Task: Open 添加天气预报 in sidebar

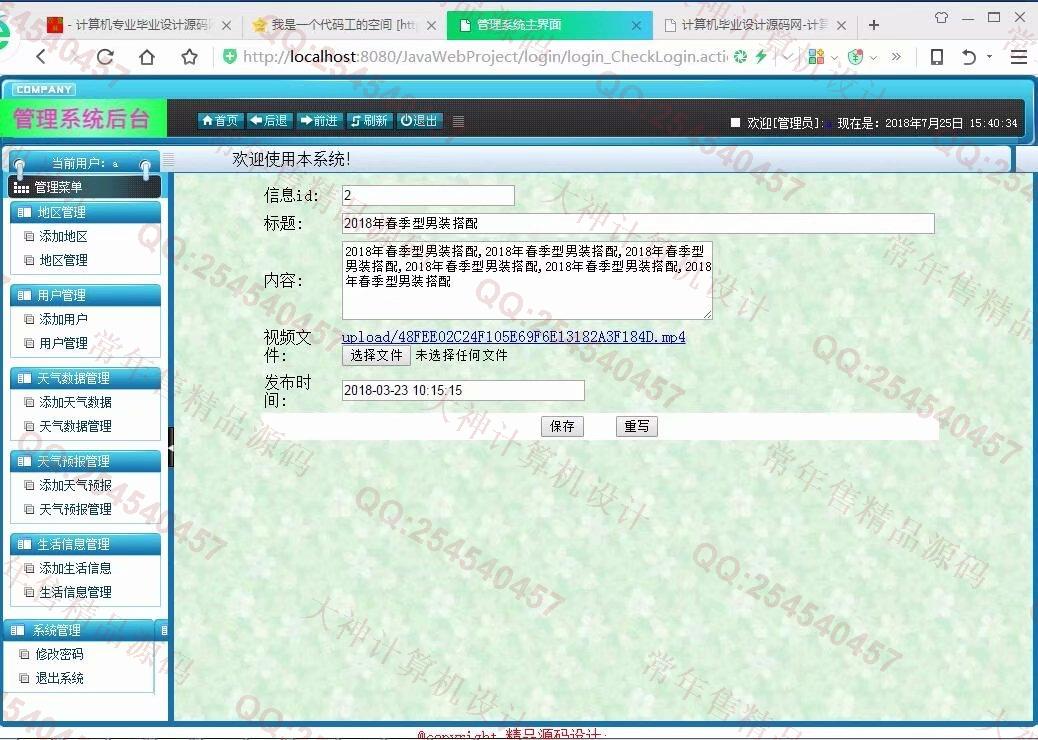Action: click(75, 485)
